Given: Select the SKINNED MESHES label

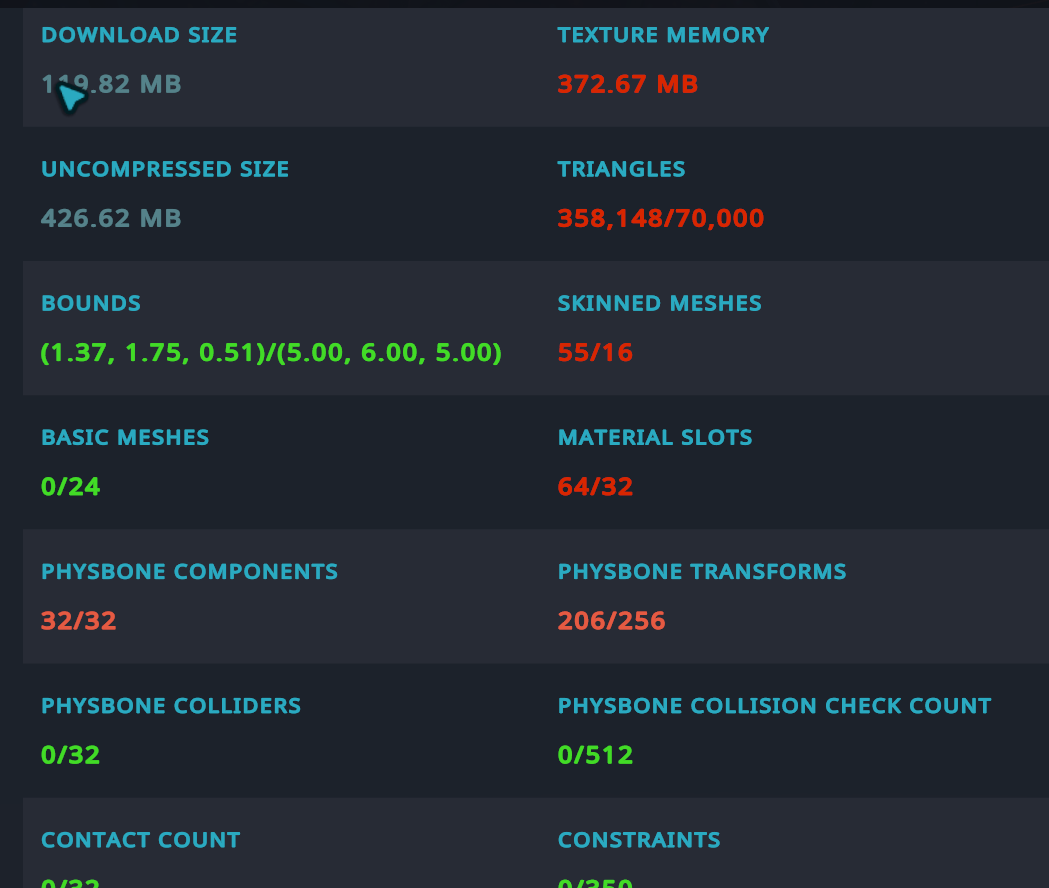Looking at the screenshot, I should tap(660, 303).
